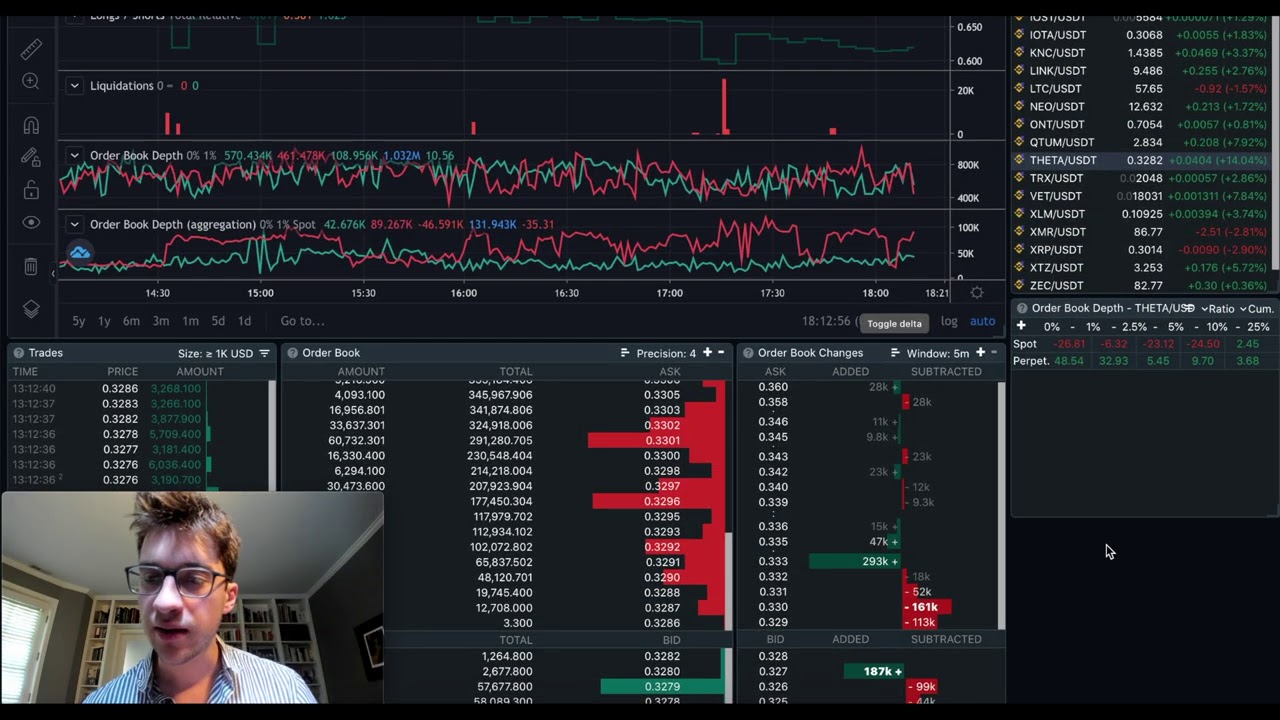Viewport: 1280px width, 720px height.
Task: Increase Order Book precision with plus
Action: (x=707, y=353)
